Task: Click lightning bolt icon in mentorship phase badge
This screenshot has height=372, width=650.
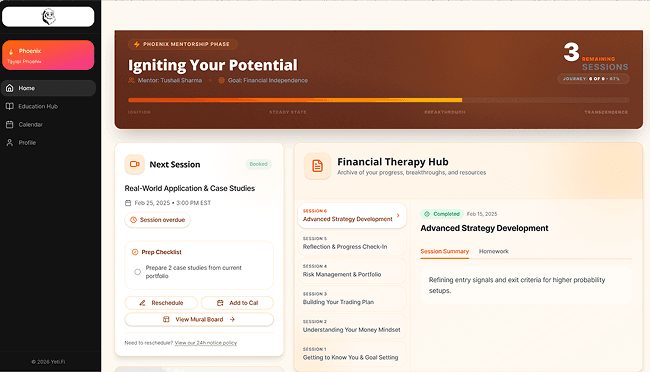Action: click(136, 44)
